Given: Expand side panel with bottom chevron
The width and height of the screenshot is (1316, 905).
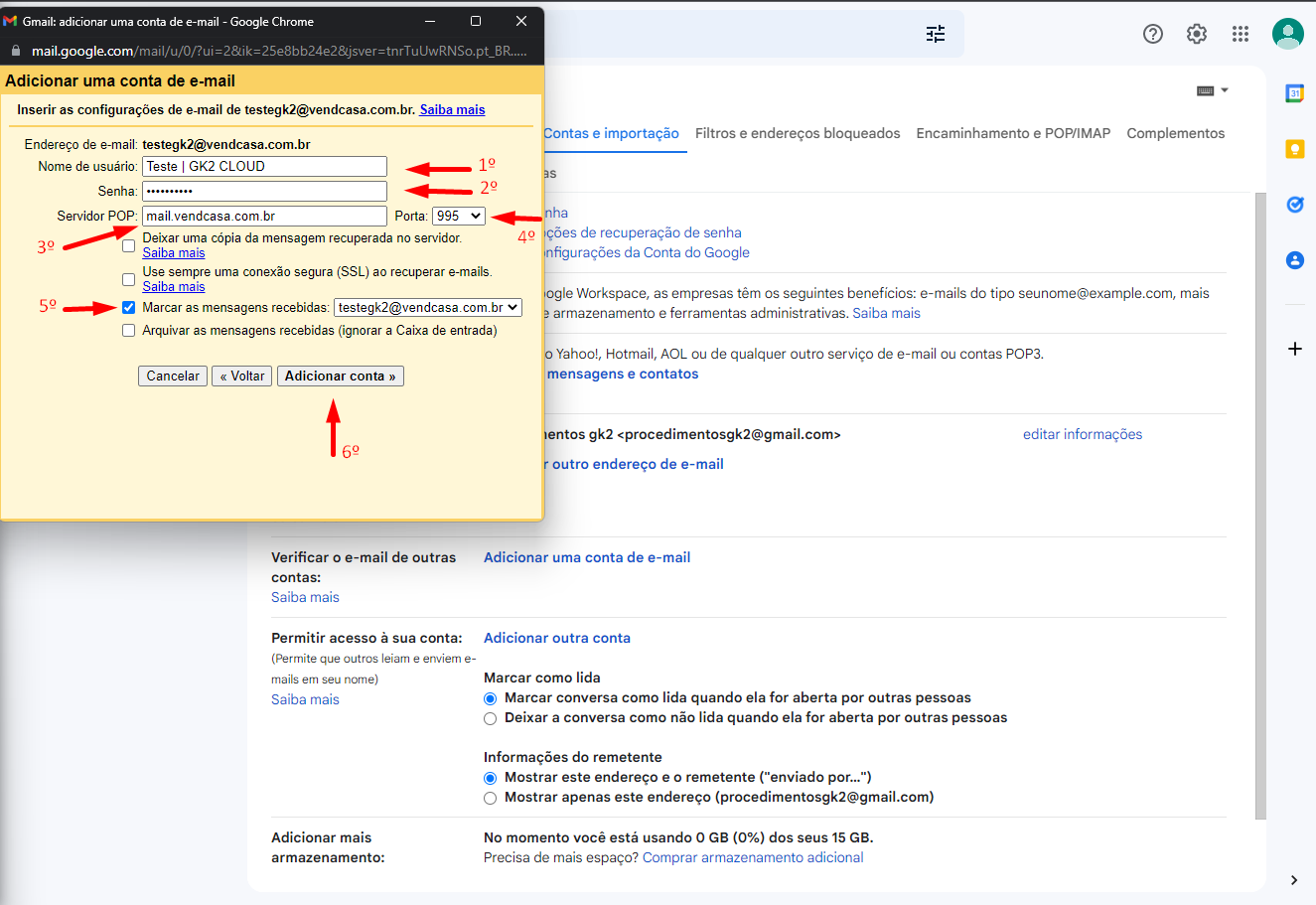Looking at the screenshot, I should click(x=1294, y=880).
